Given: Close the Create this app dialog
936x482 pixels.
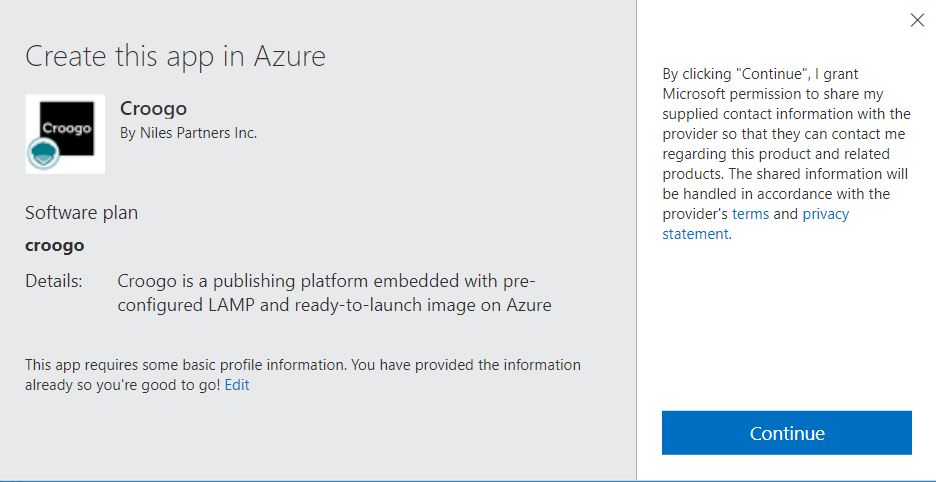Looking at the screenshot, I should pyautogui.click(x=916, y=20).
